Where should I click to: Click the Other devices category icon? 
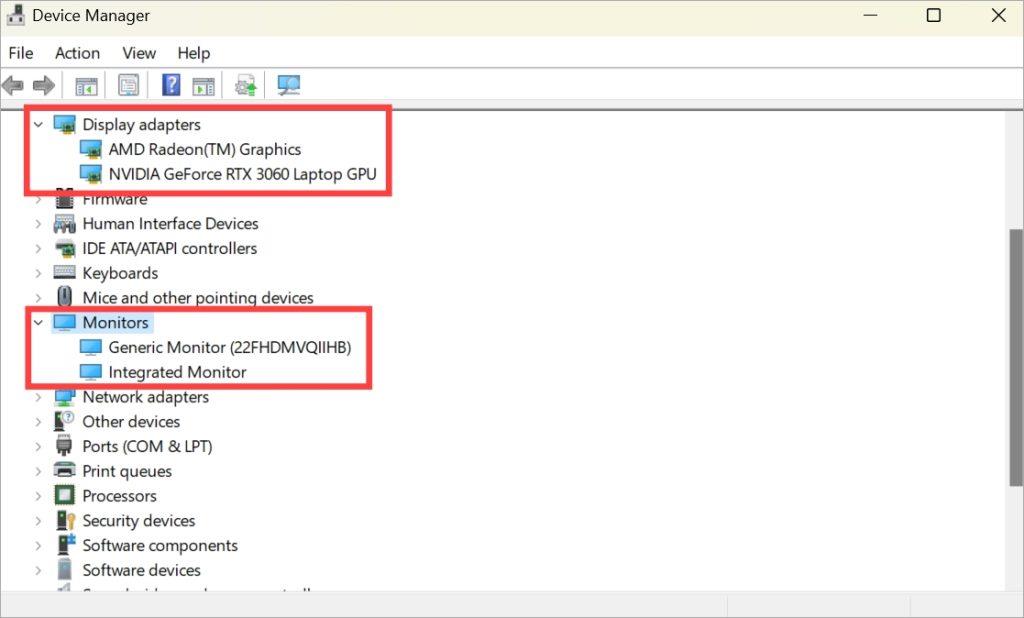[x=65, y=421]
